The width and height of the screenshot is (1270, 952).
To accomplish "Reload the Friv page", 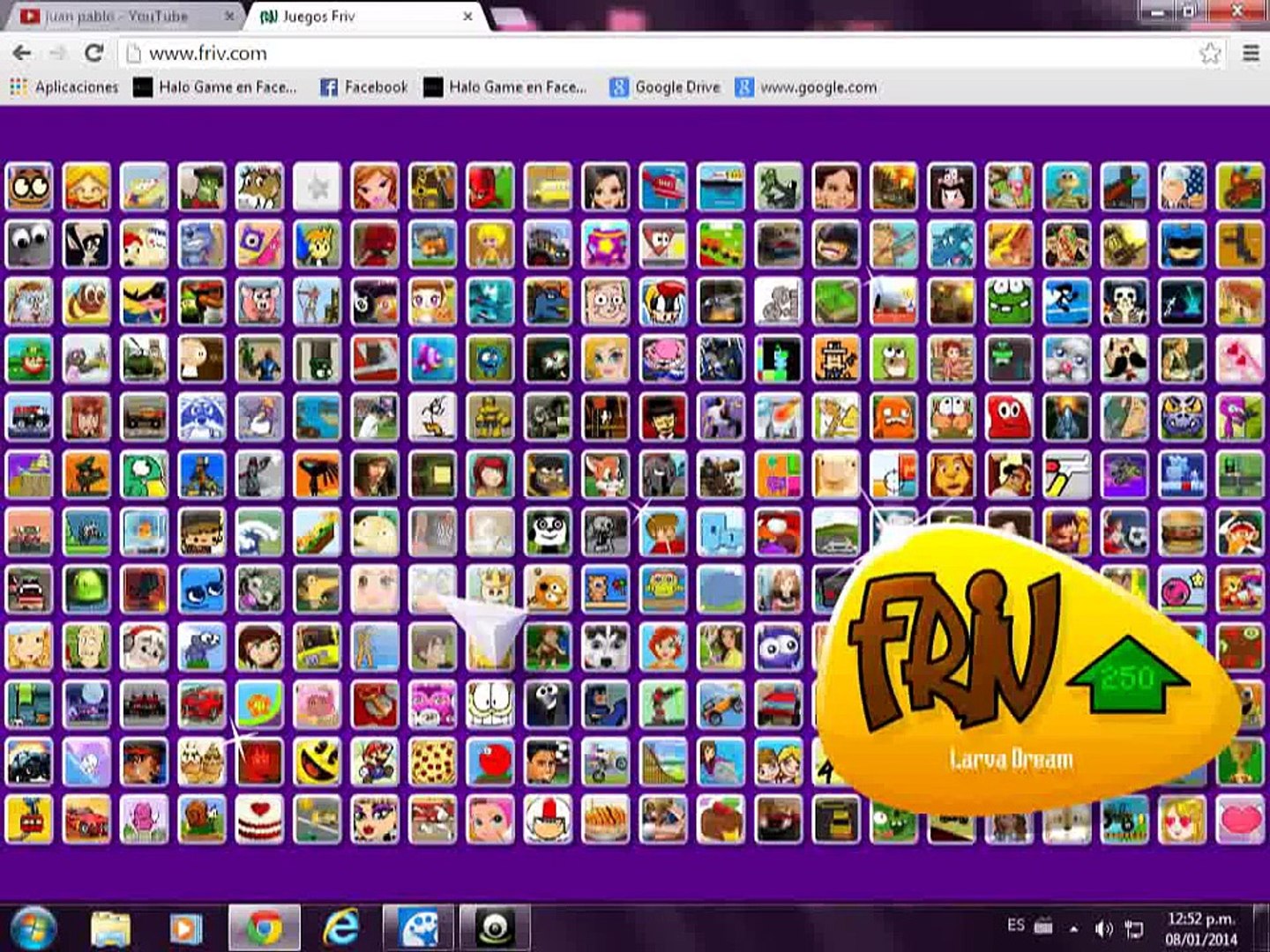I will tap(93, 53).
